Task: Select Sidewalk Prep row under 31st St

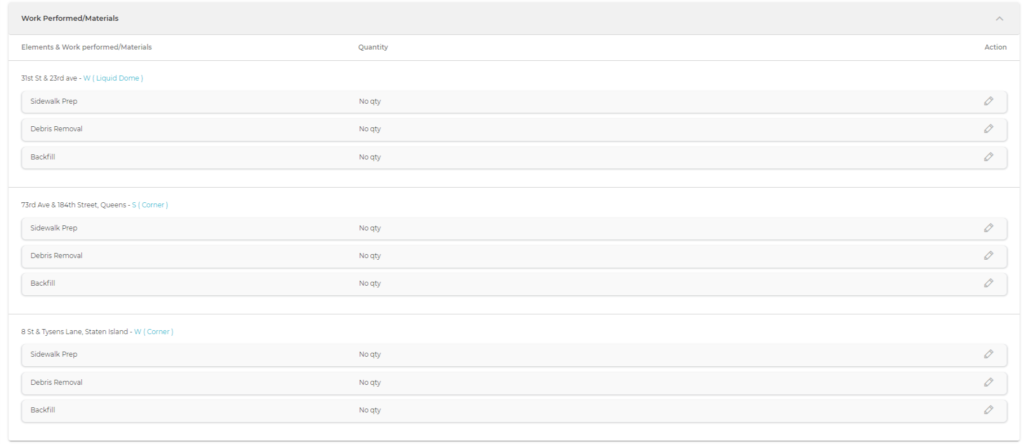Action: 54,101
